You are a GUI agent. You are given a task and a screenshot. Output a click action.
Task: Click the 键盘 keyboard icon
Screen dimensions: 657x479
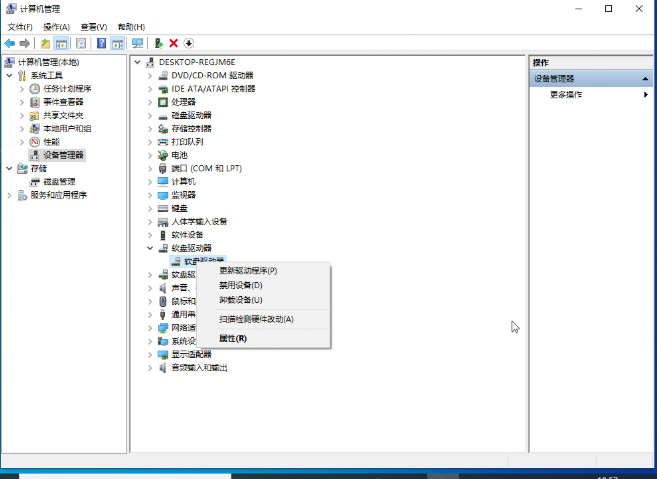pos(163,208)
